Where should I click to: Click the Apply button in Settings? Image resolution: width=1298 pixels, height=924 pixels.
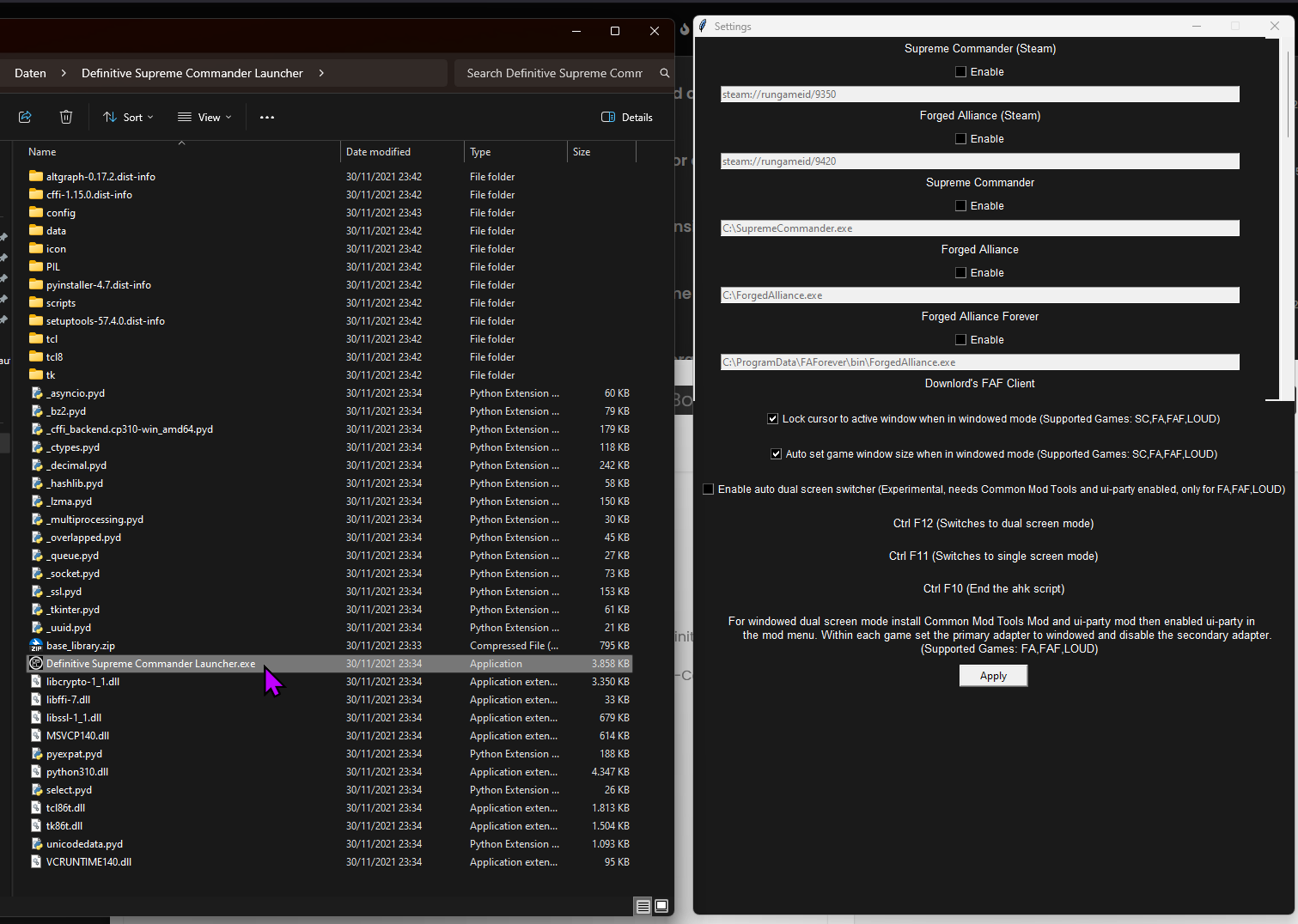(993, 676)
